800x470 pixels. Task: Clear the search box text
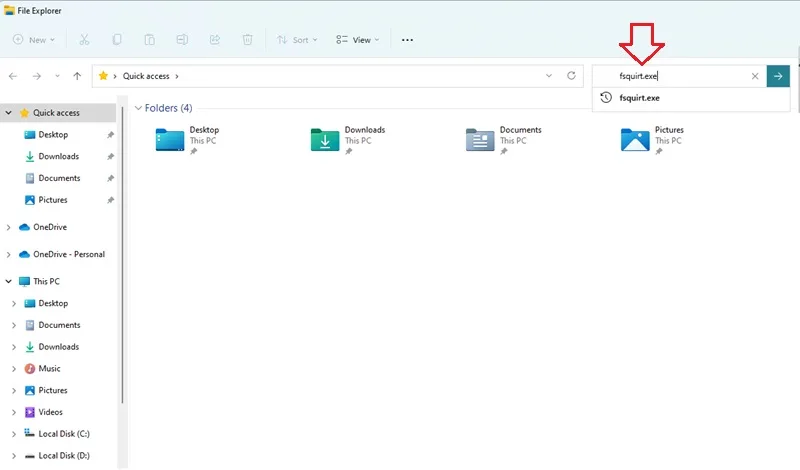755,76
